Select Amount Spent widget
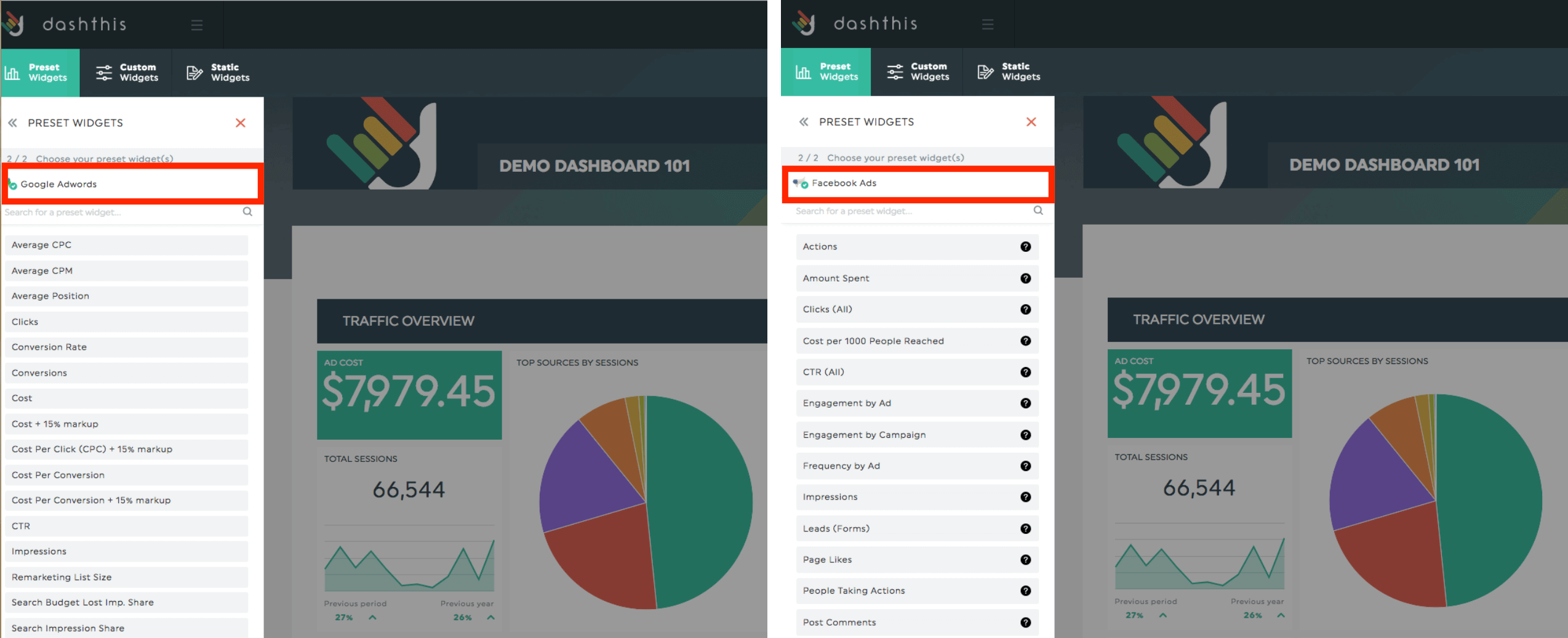The height and width of the screenshot is (638, 1568). pyautogui.click(x=917, y=278)
